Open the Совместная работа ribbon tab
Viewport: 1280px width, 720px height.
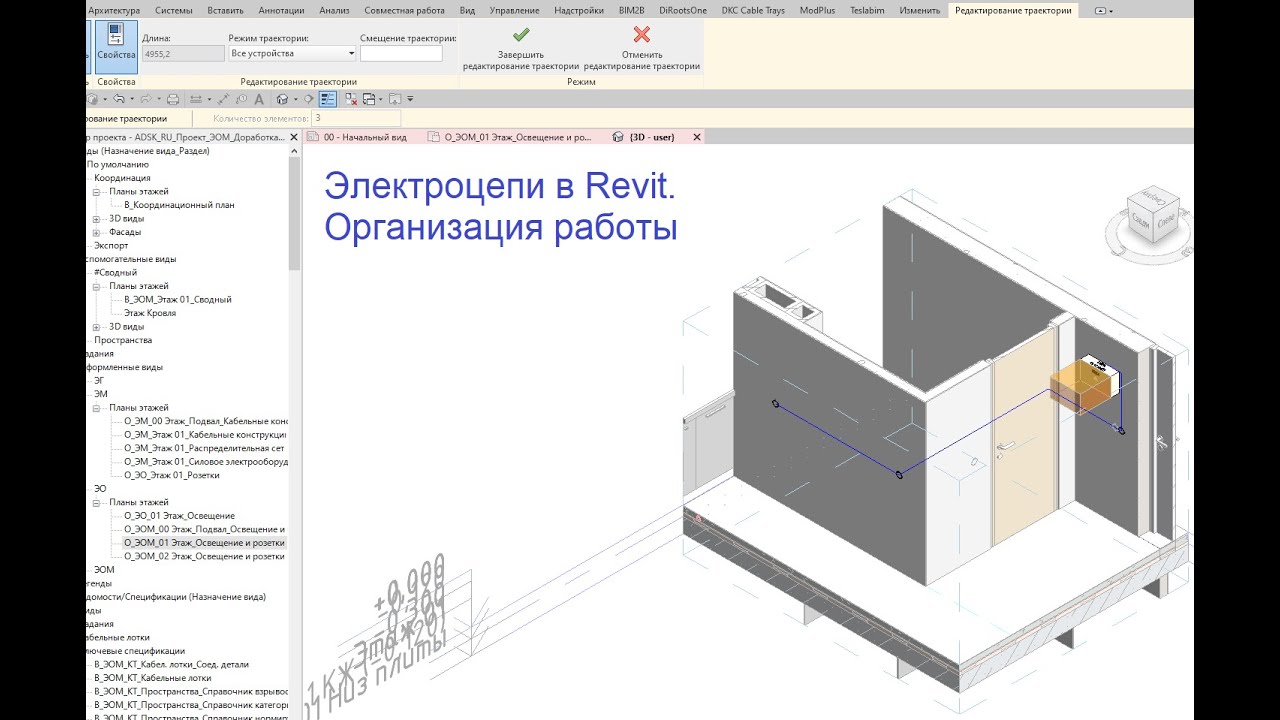tap(404, 10)
